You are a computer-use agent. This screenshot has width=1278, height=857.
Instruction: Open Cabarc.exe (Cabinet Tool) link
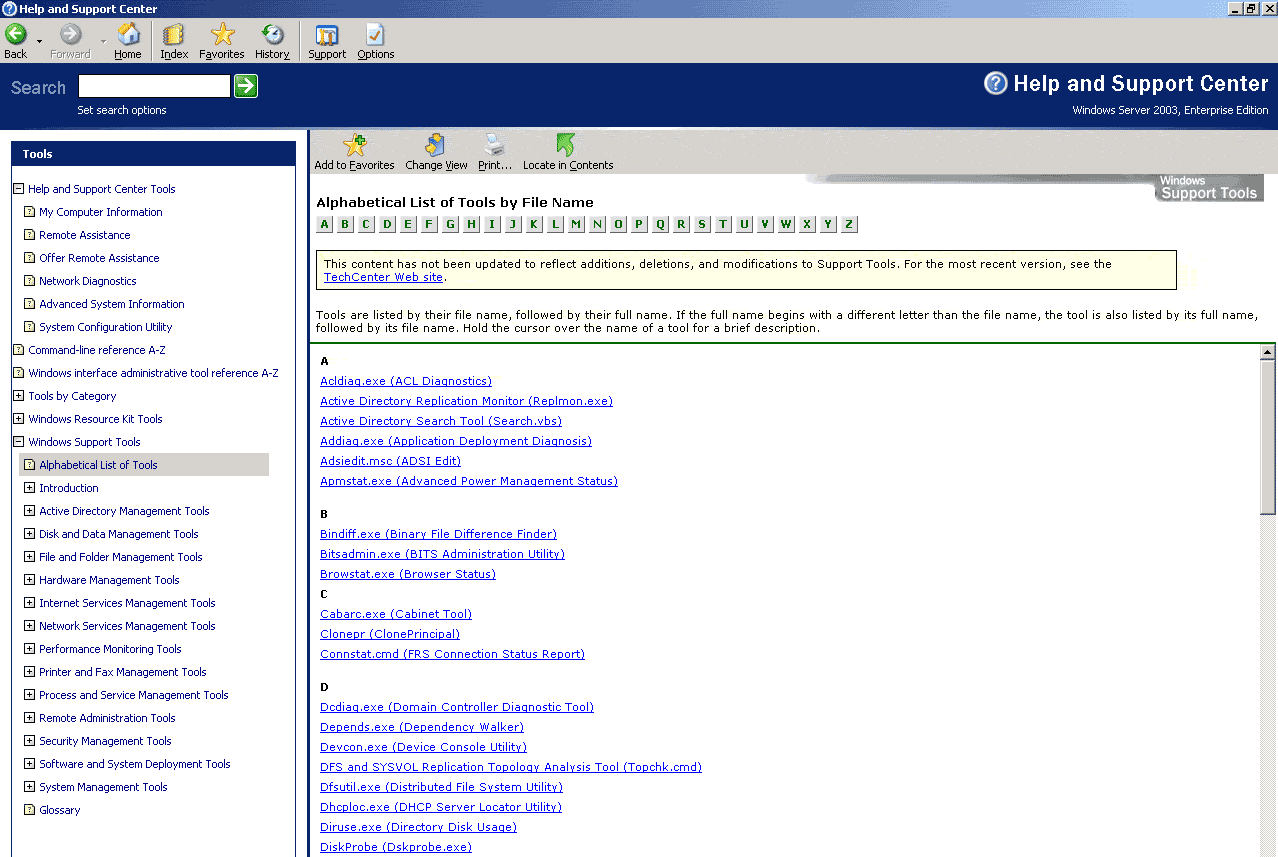point(396,614)
